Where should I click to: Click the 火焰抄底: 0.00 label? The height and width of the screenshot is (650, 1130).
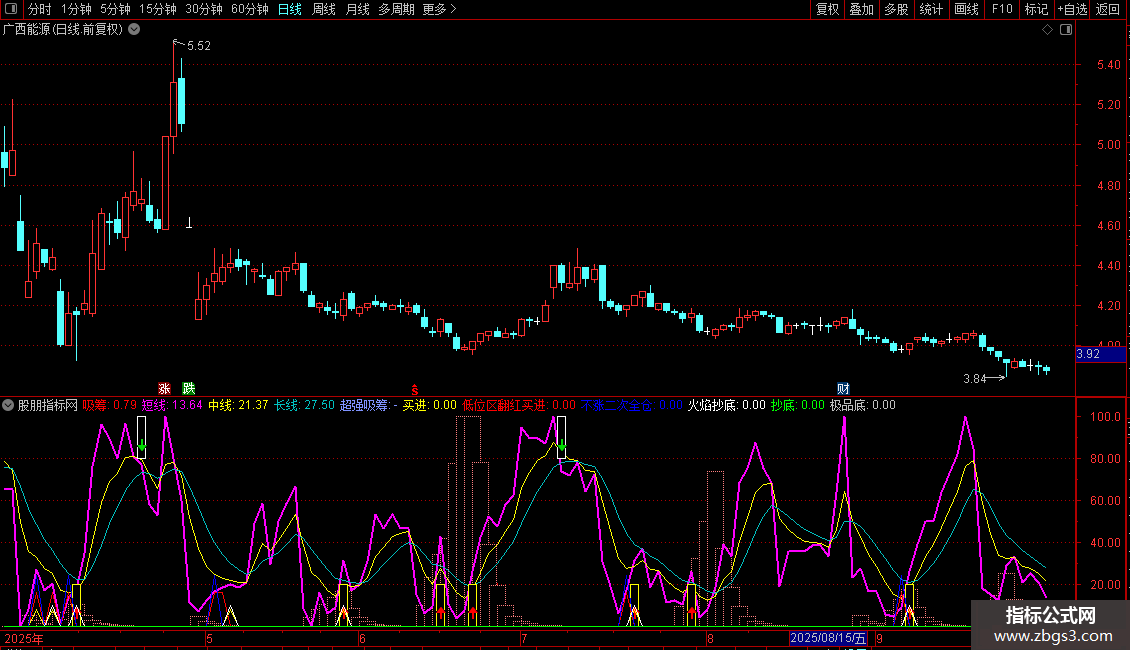coord(726,405)
